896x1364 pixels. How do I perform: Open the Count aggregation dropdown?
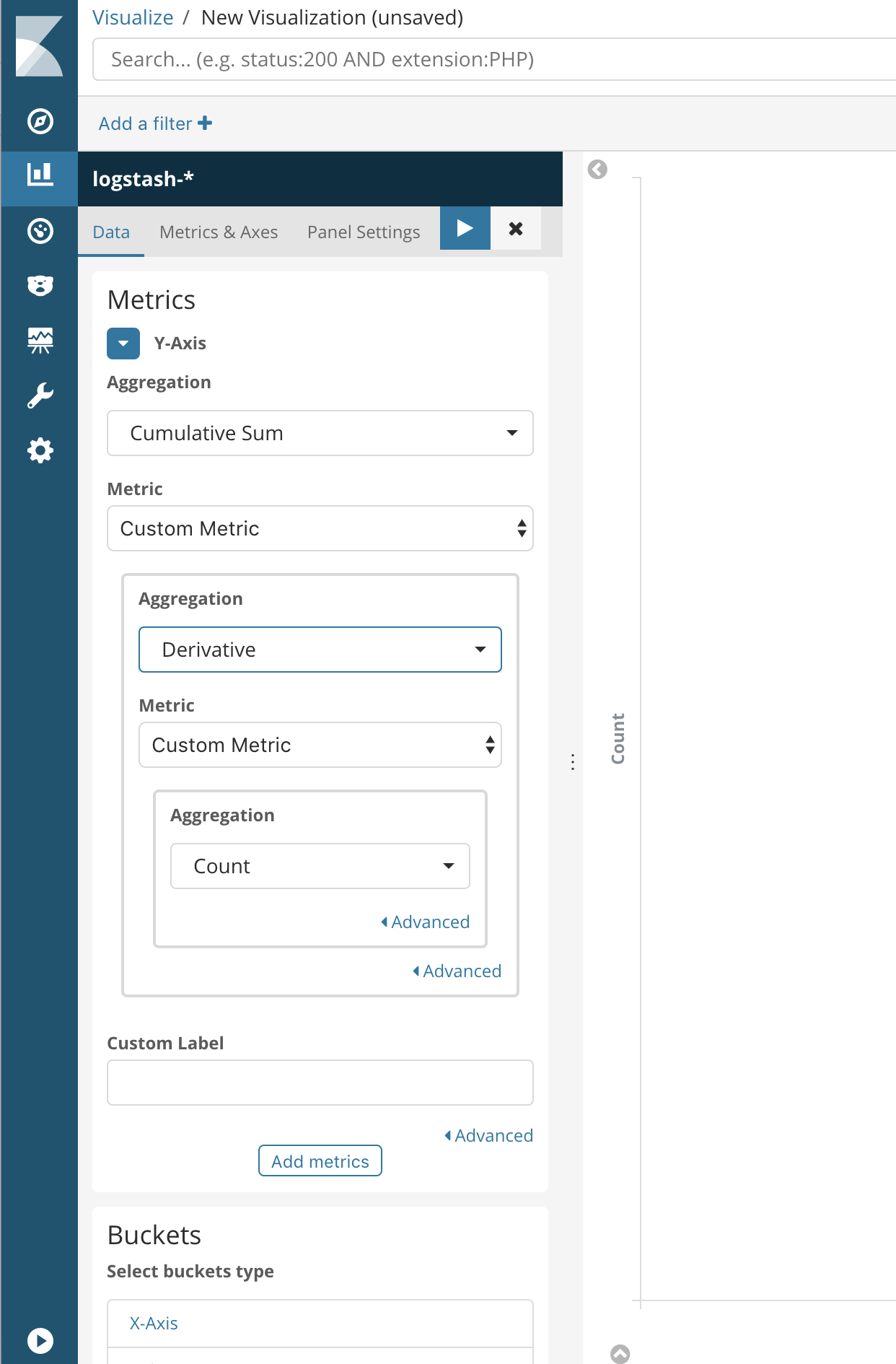(320, 865)
